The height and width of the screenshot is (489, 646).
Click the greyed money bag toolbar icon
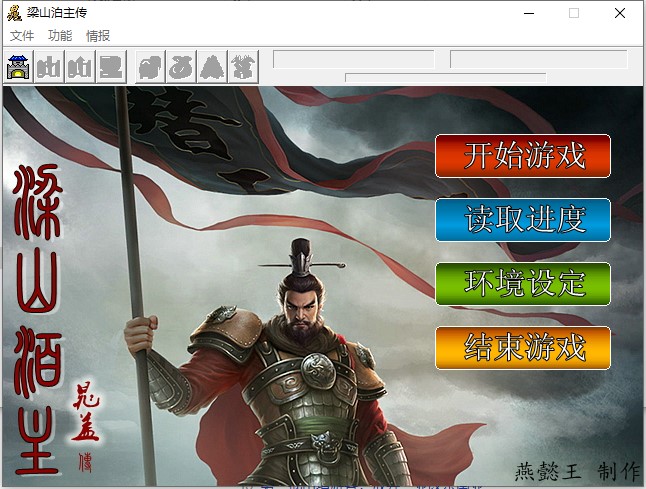(181, 67)
